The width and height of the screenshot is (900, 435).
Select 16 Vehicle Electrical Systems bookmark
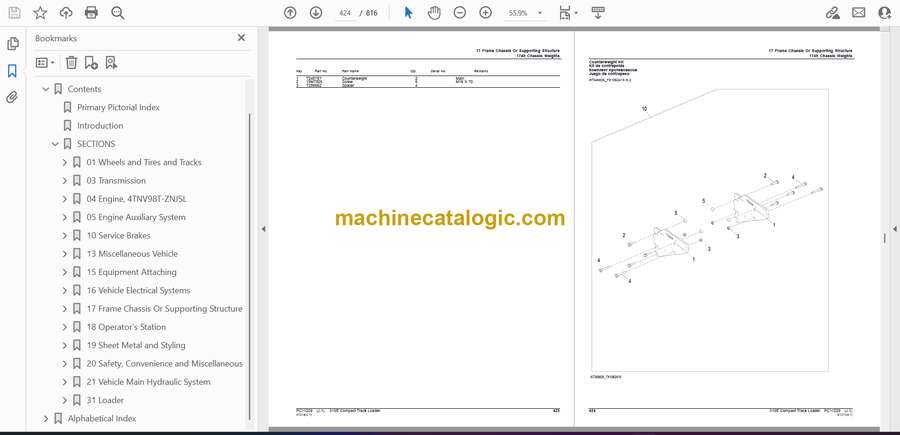pos(138,290)
